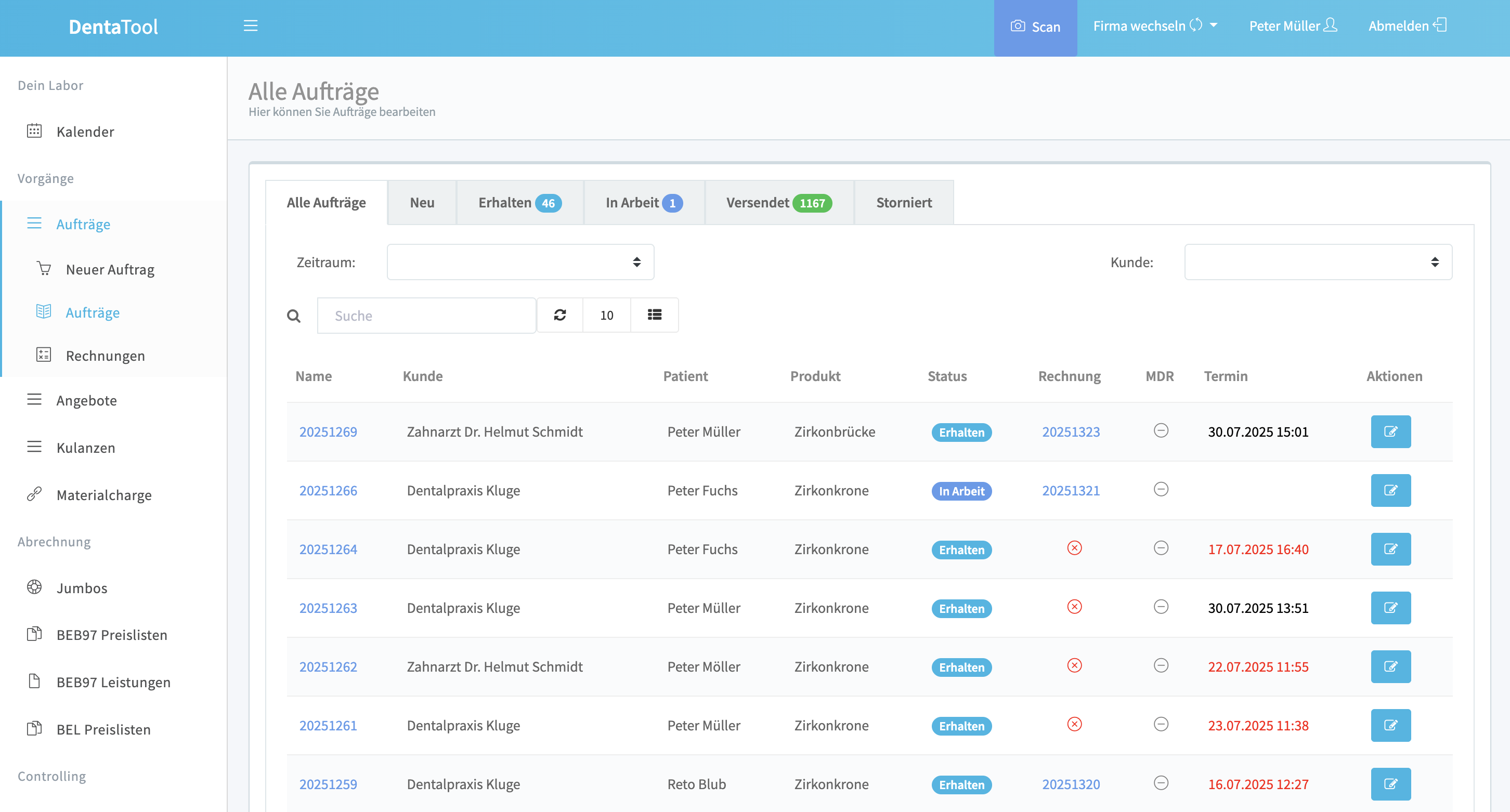Open the Zeitraum dropdown

pyautogui.click(x=520, y=262)
